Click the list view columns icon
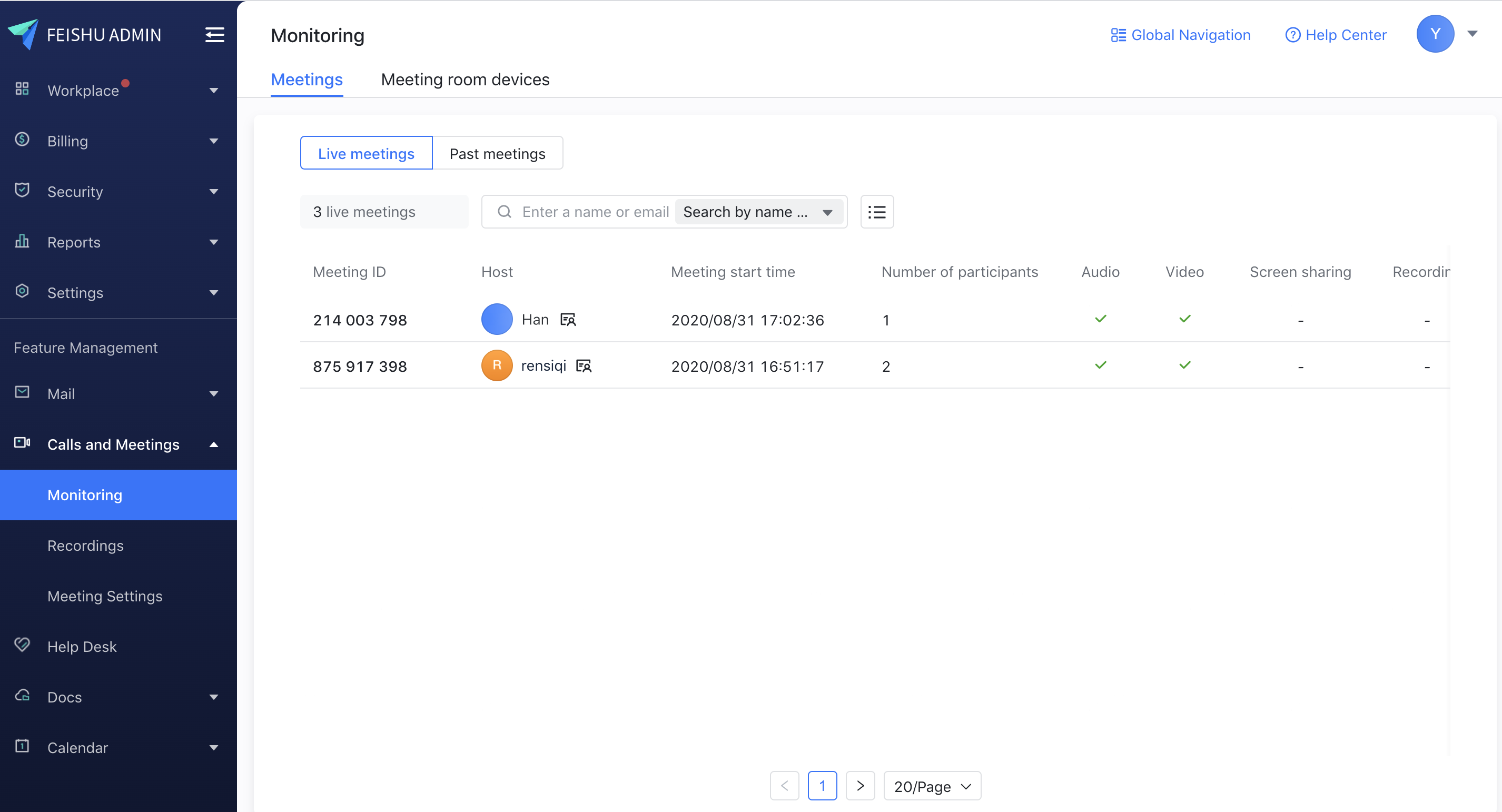 click(876, 212)
